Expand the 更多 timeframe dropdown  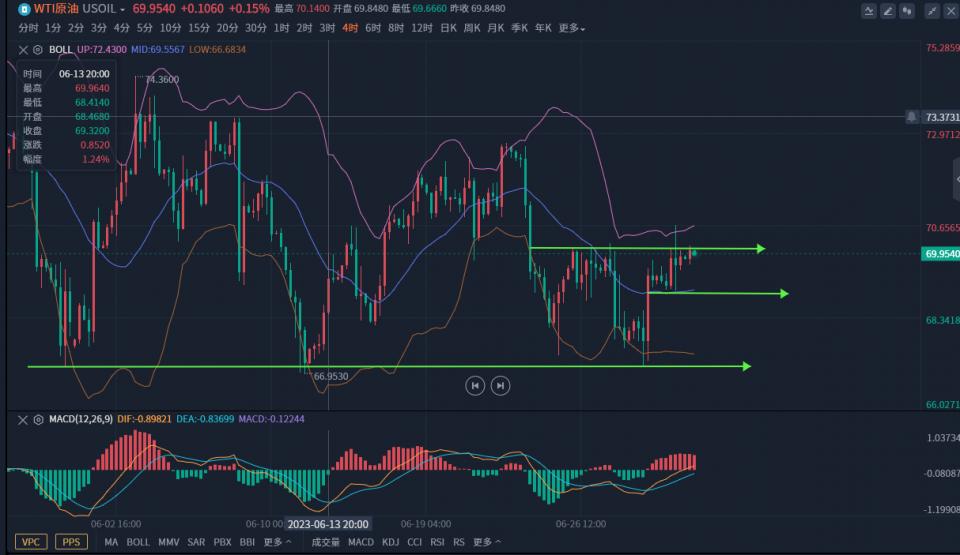[x=572, y=28]
